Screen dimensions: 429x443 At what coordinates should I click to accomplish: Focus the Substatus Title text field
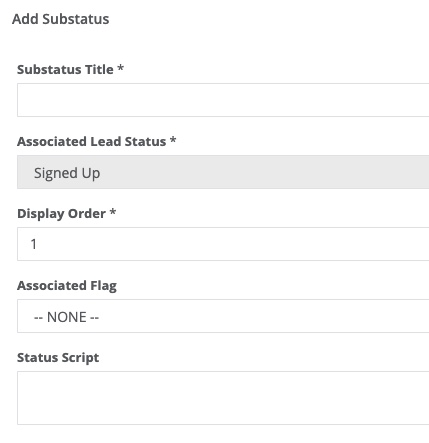click(x=223, y=100)
